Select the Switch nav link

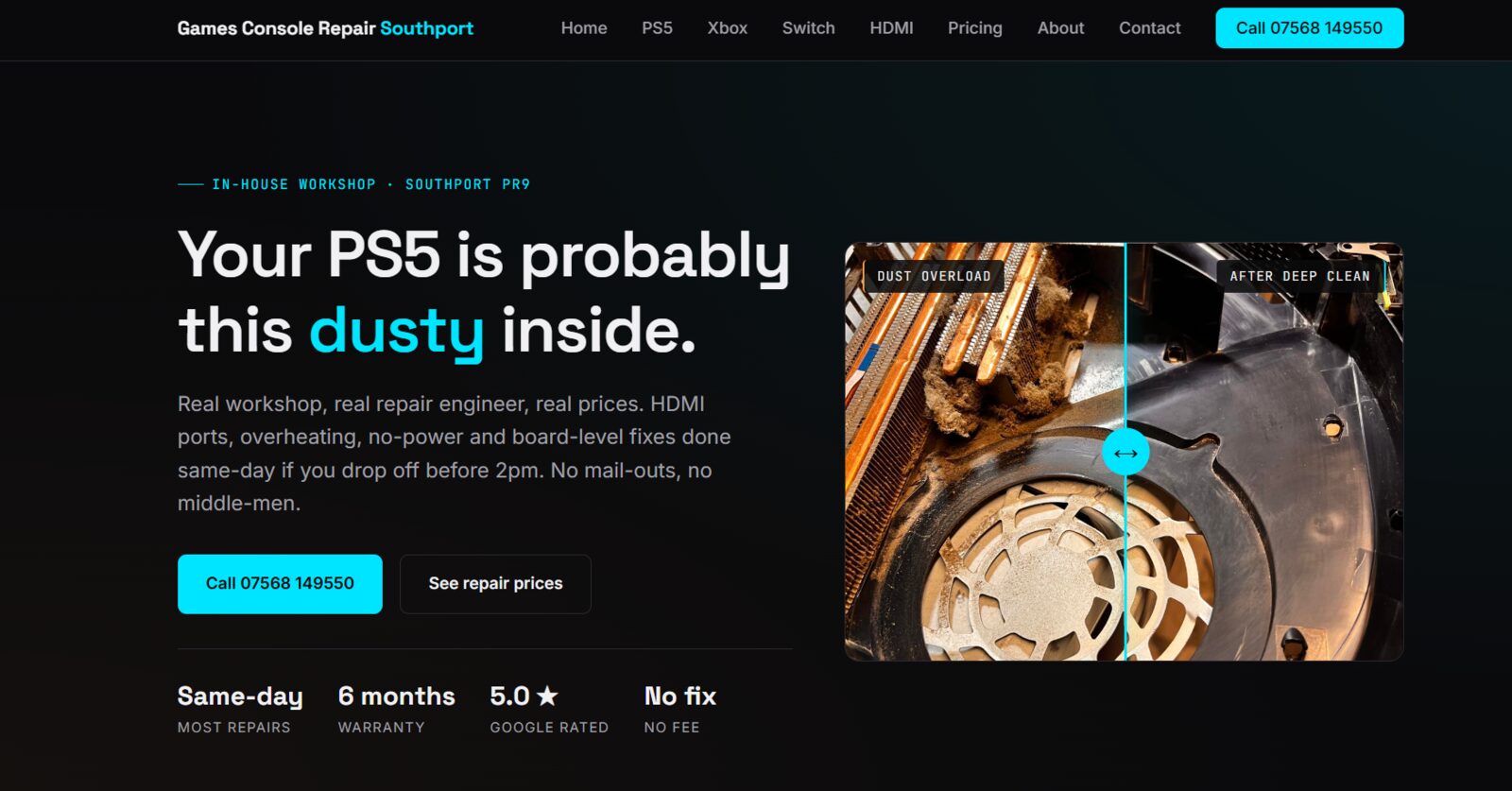click(808, 28)
